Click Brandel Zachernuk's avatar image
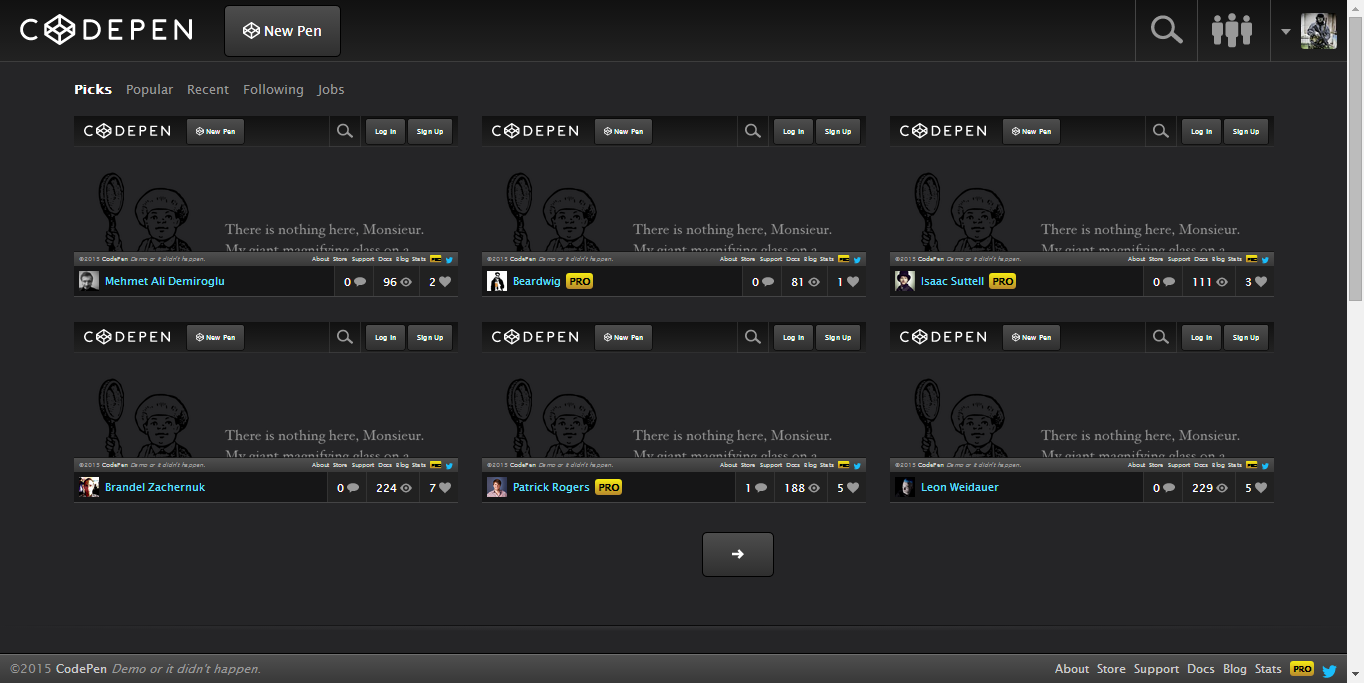This screenshot has width=1364, height=683. [89, 487]
